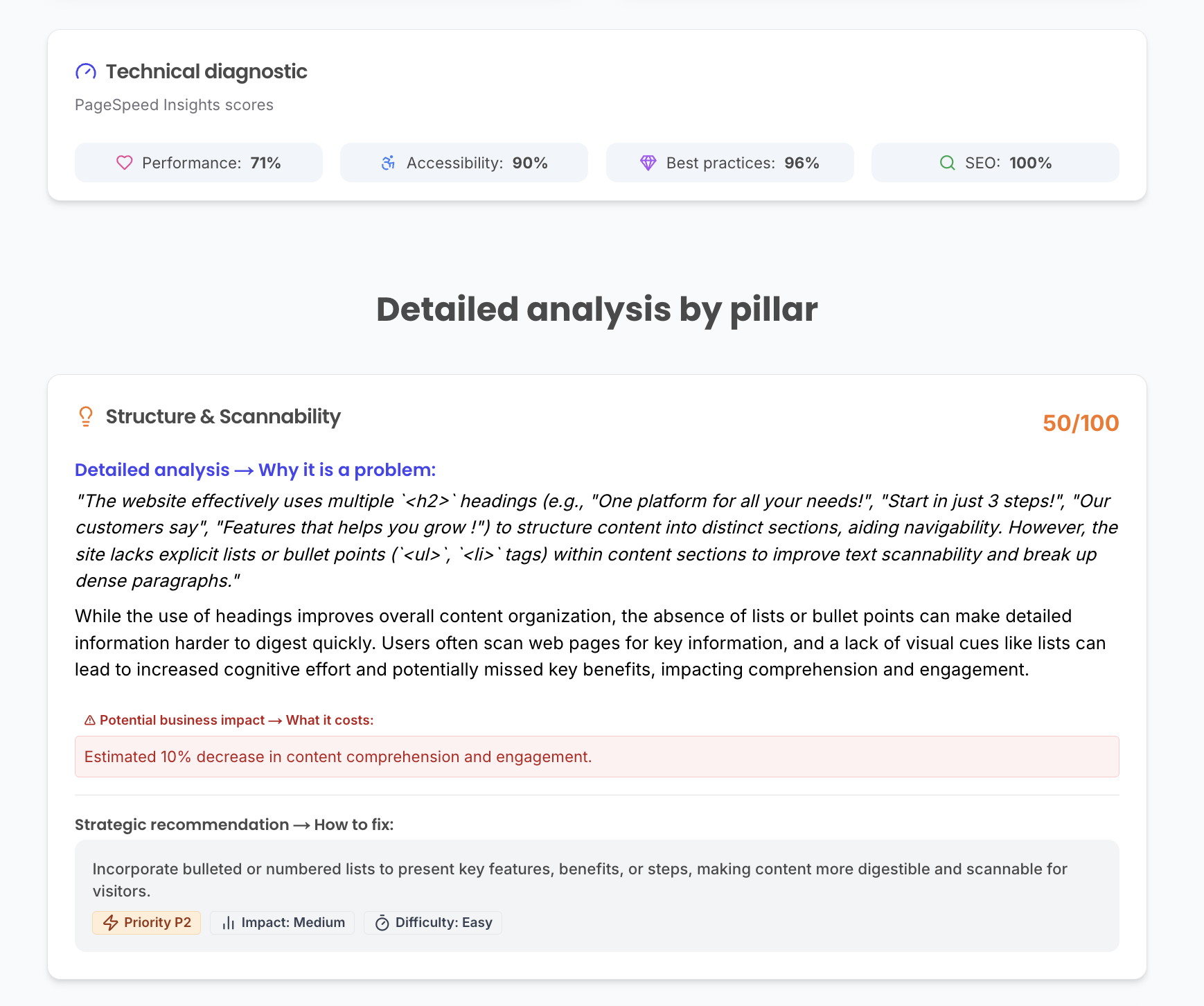Click the lightning bolt in Priority P2
The width and height of the screenshot is (1204, 1006).
pyautogui.click(x=111, y=923)
